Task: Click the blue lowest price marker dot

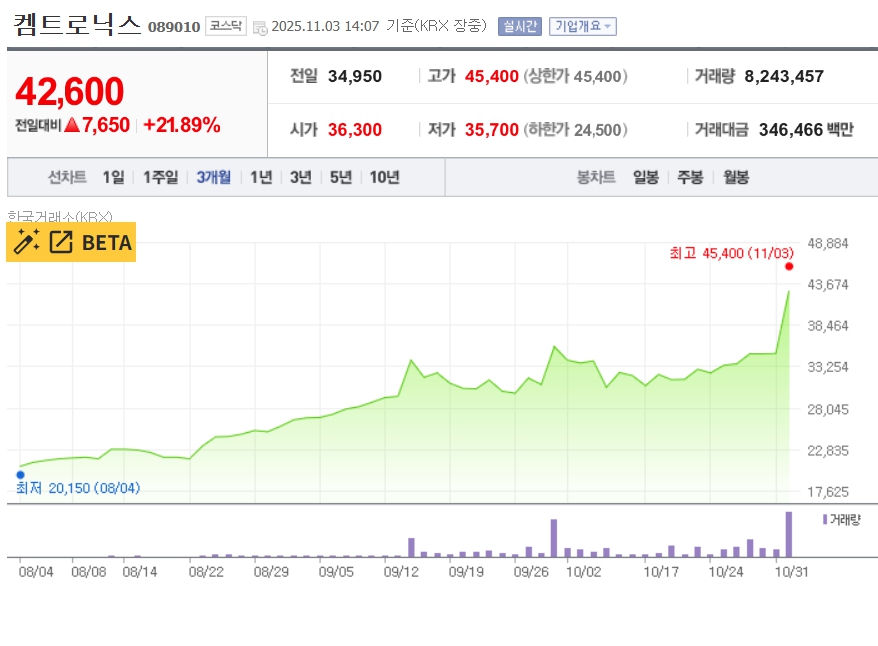Action: pos(20,475)
